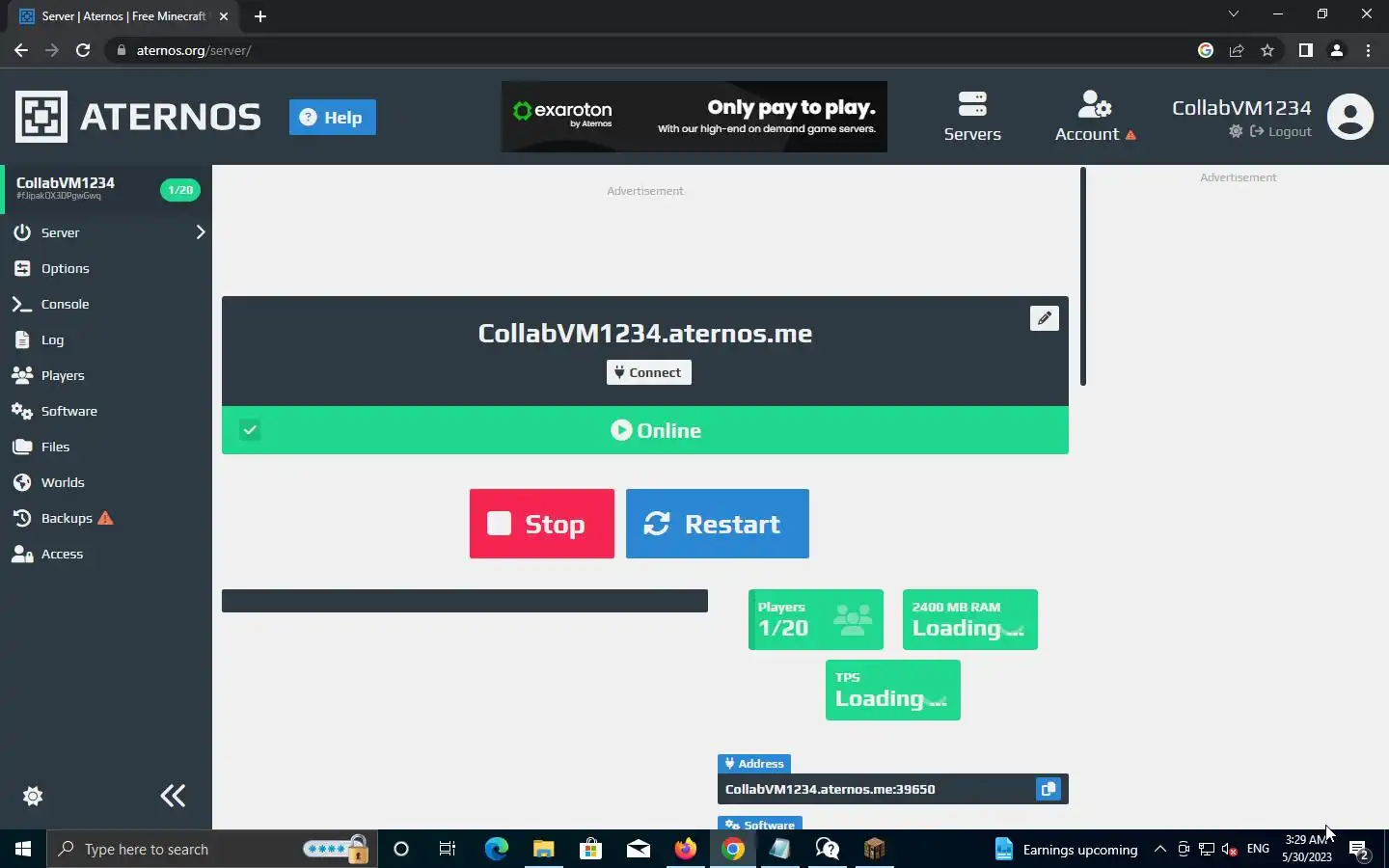
Task: Open the tab search dropdown arrow
Action: 1233,14
